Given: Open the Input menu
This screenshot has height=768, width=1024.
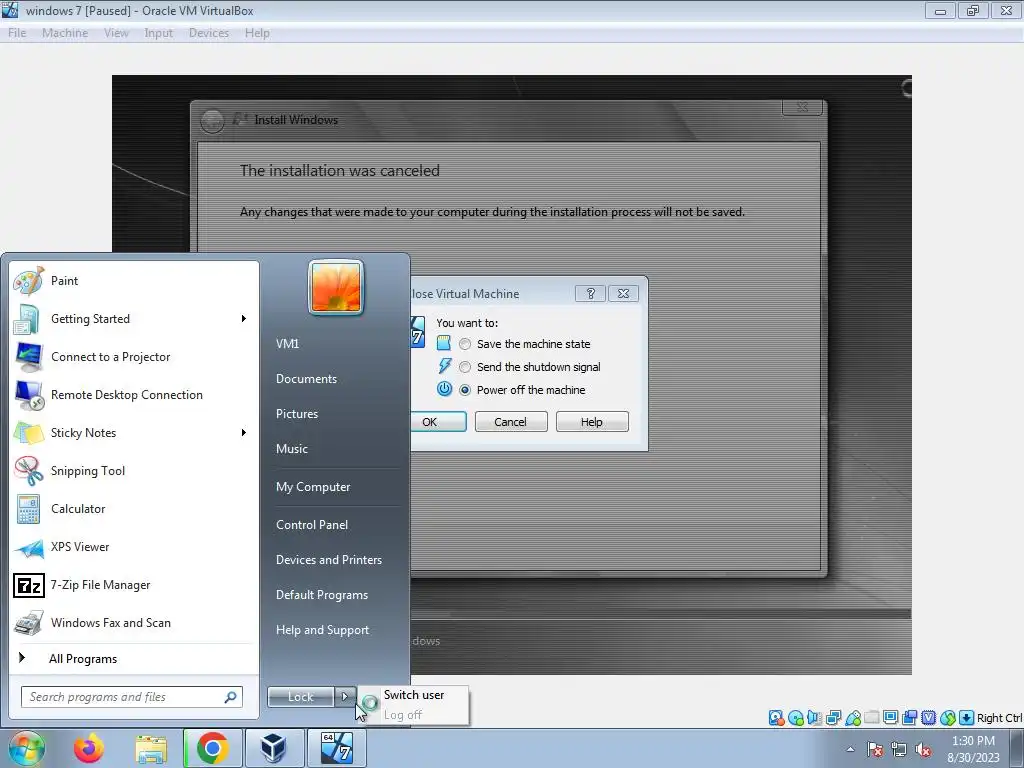Looking at the screenshot, I should pyautogui.click(x=158, y=33).
